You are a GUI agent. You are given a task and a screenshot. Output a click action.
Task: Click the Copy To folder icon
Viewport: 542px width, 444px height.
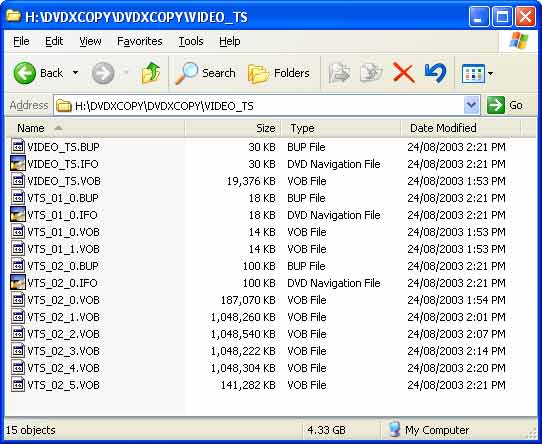(x=371, y=73)
